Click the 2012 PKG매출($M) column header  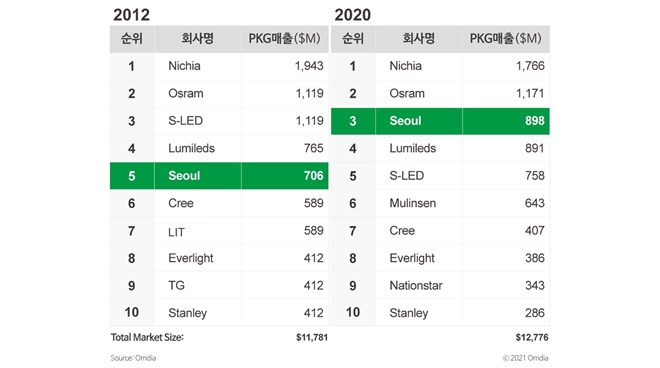pyautogui.click(x=285, y=39)
